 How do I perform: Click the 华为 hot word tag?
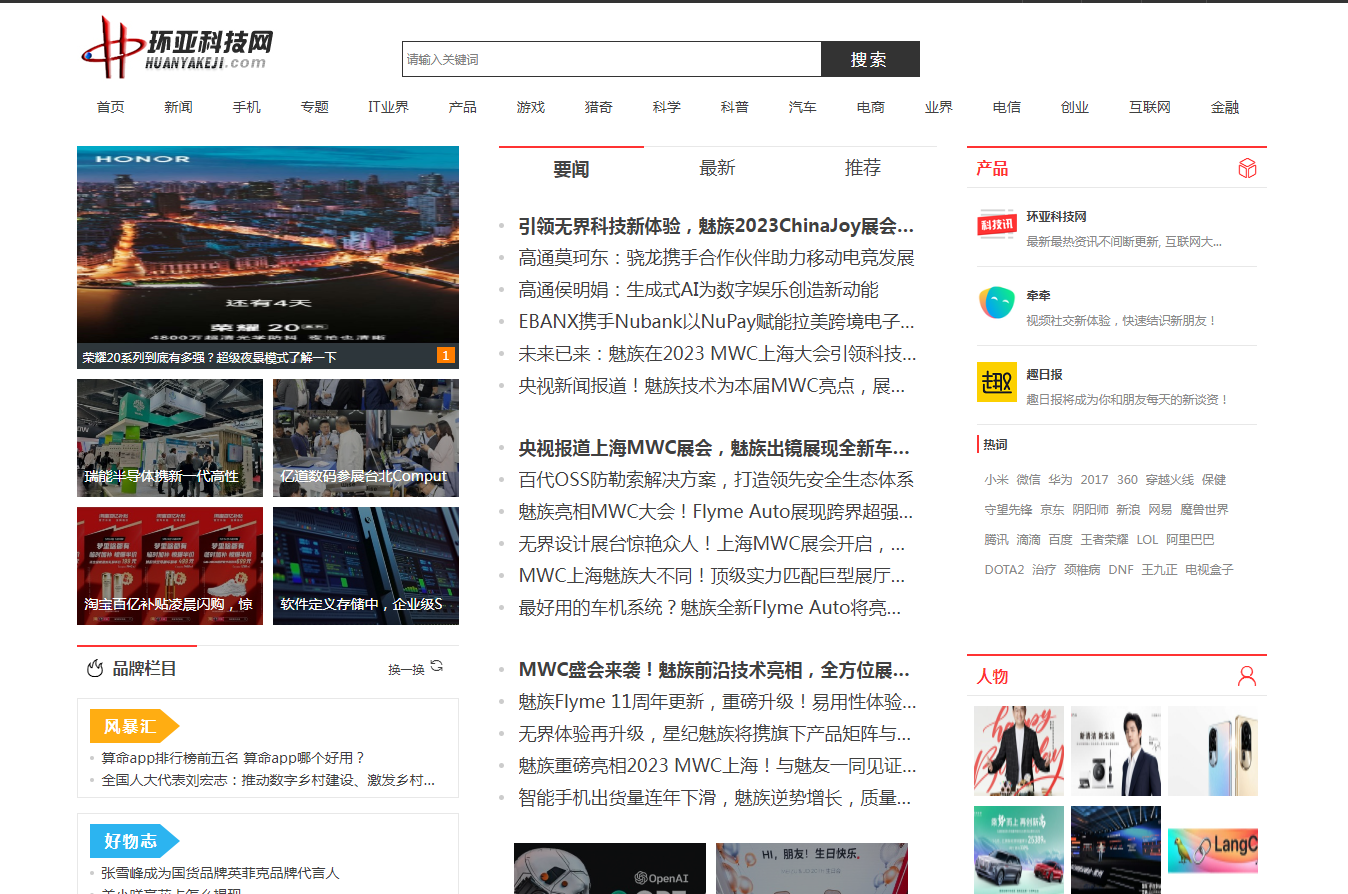coord(1060,480)
